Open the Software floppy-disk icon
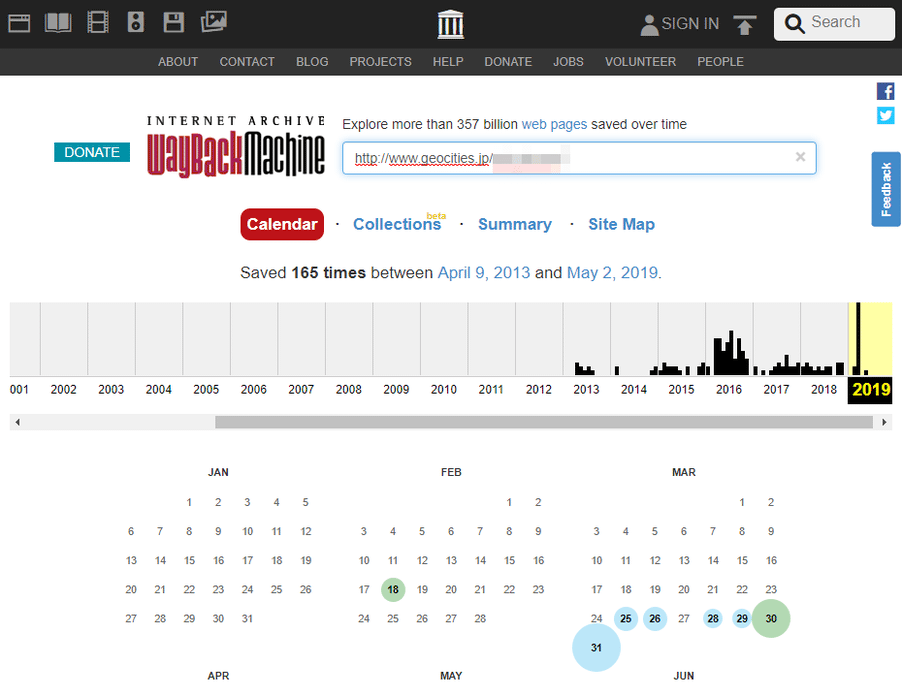This screenshot has width=902, height=696. [174, 22]
